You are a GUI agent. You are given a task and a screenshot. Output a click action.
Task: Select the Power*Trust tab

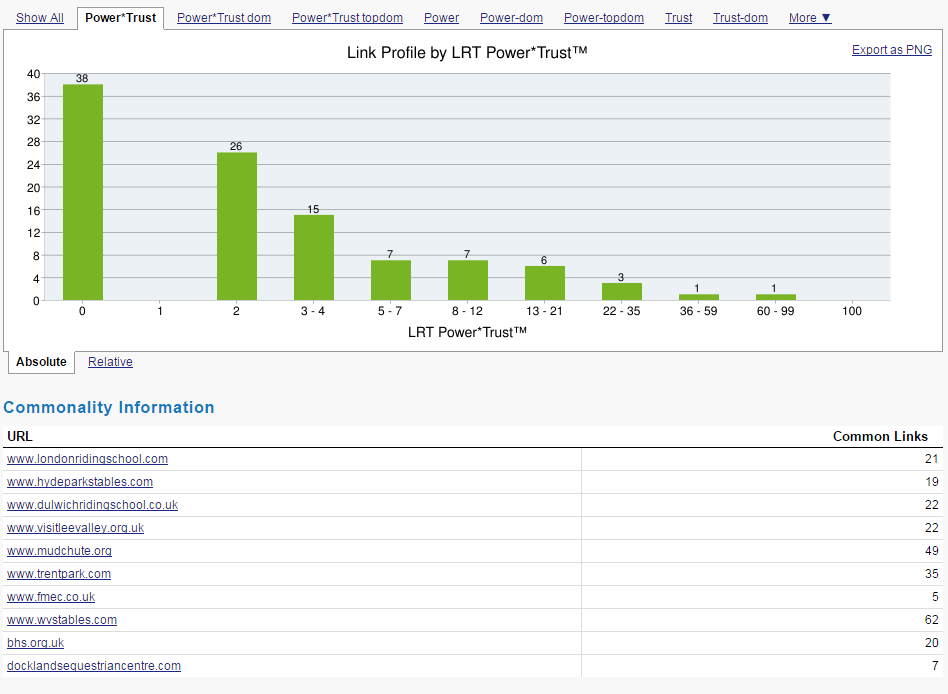coord(120,18)
